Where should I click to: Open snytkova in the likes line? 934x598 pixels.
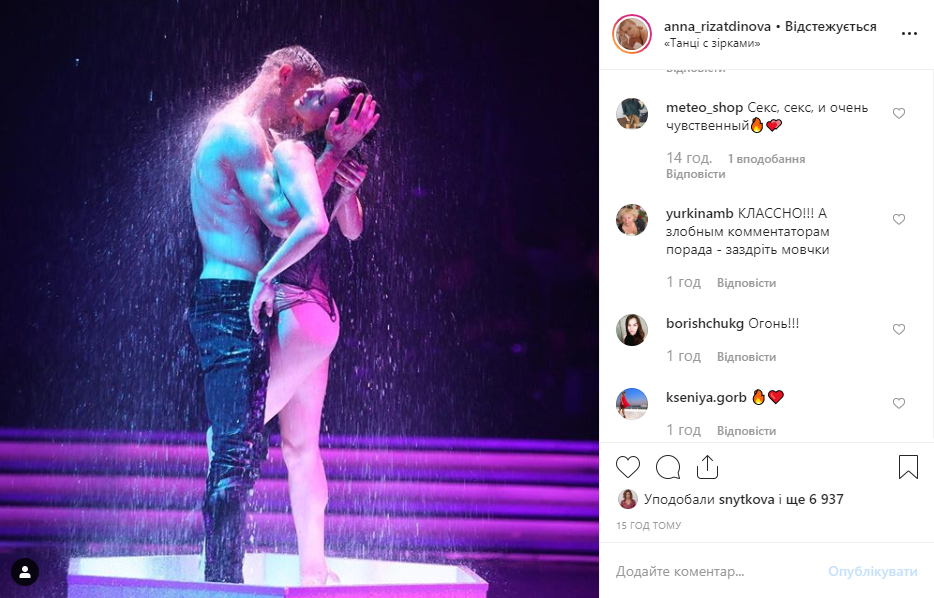[x=746, y=499]
